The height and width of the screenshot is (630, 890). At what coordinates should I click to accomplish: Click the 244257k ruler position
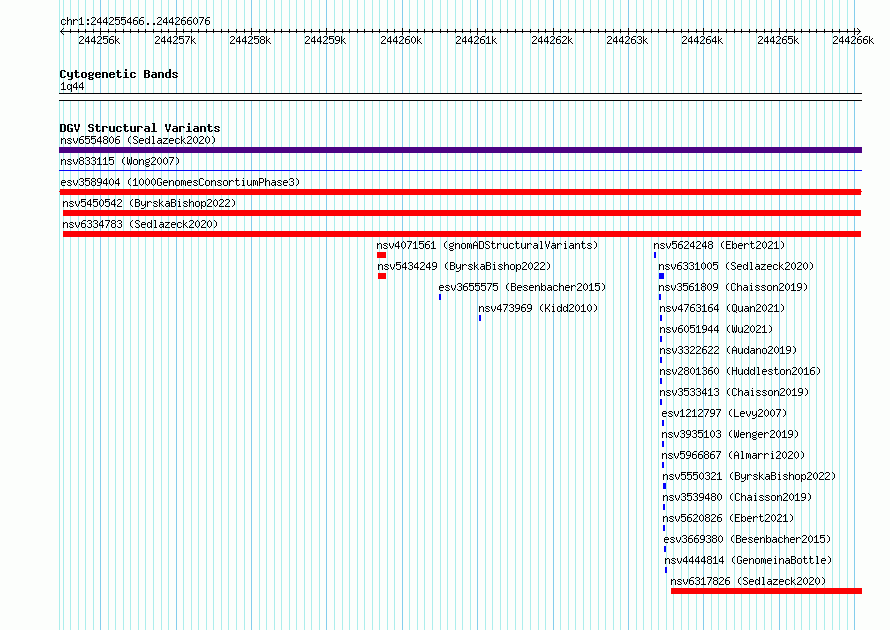(175, 40)
